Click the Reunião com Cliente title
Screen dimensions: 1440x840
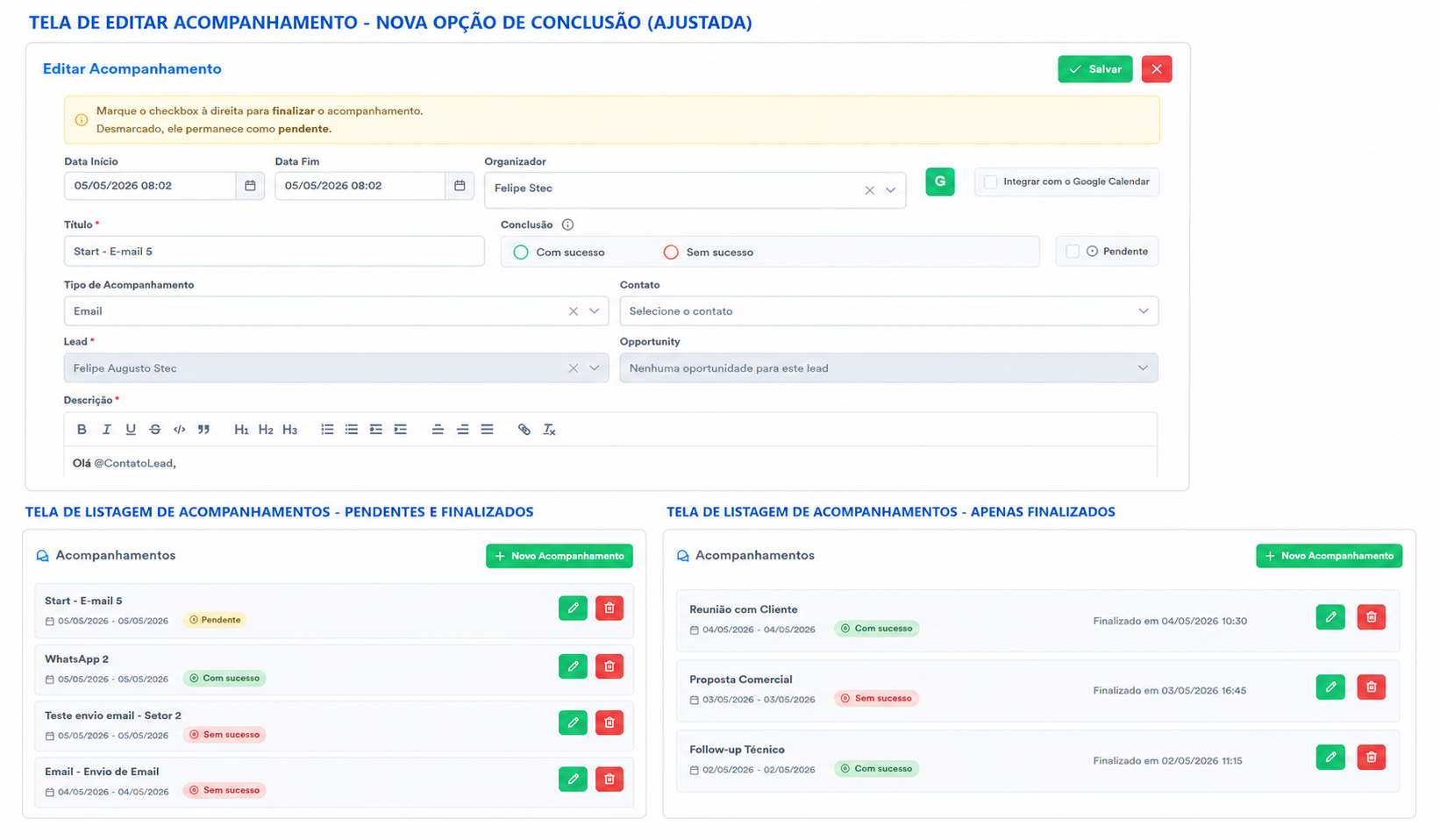click(744, 609)
